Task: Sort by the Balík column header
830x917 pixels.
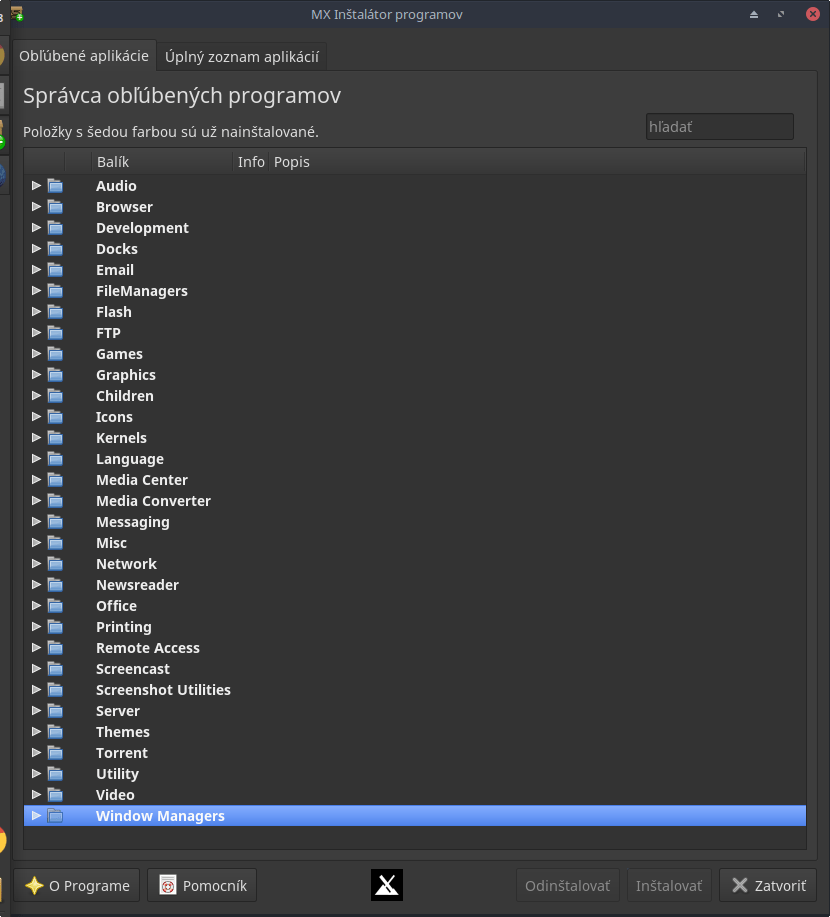Action: [162, 162]
